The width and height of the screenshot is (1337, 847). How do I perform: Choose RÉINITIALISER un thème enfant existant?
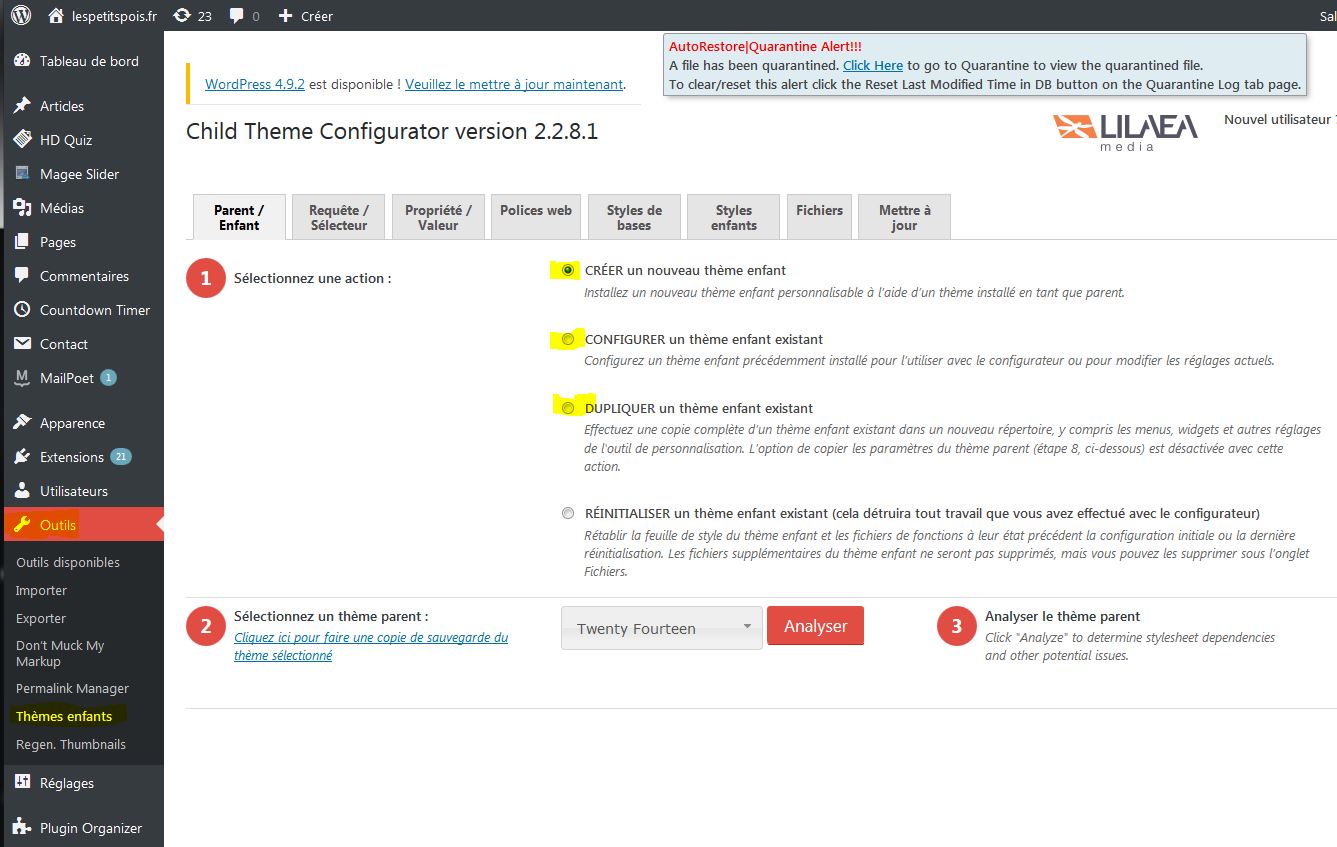568,513
